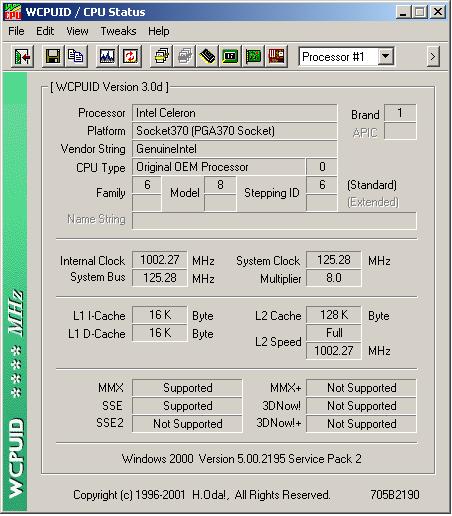The image size is (452, 516).
Task: Click the green chip info icon
Action: (230, 57)
